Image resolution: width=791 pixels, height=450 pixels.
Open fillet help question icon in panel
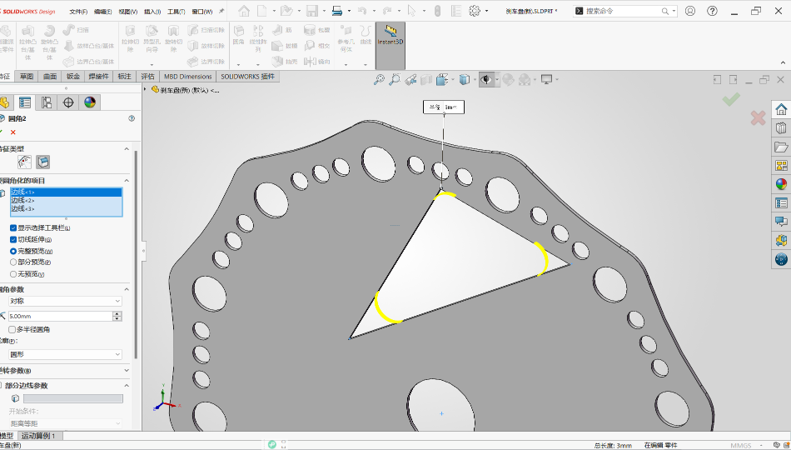[132, 119]
